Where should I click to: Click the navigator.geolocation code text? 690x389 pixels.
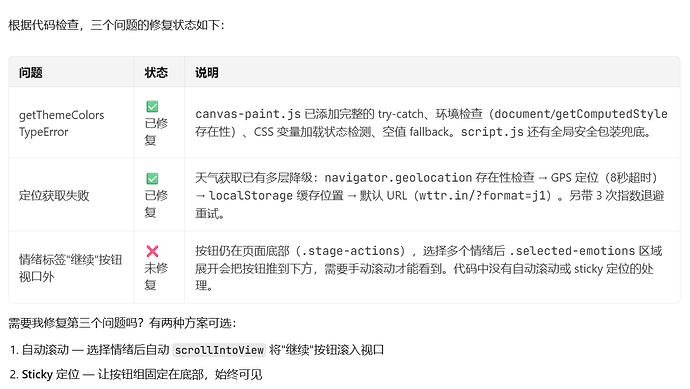click(398, 178)
